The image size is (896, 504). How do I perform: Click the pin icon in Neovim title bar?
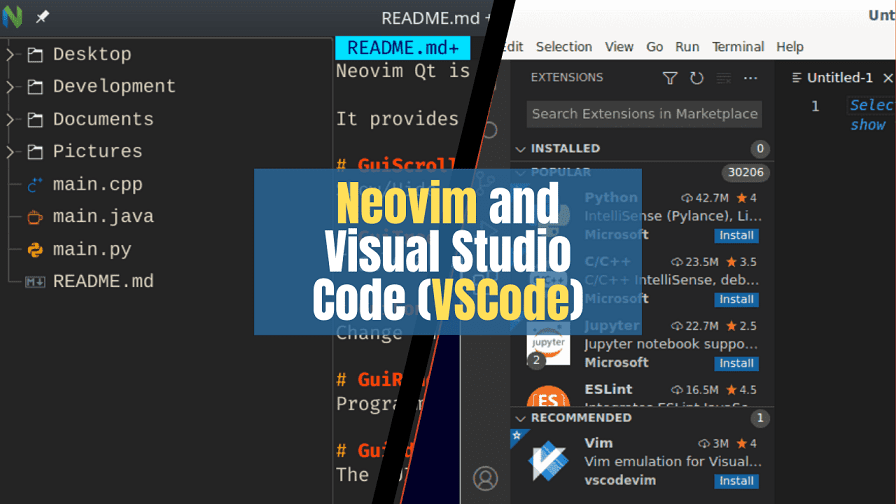pyautogui.click(x=42, y=17)
